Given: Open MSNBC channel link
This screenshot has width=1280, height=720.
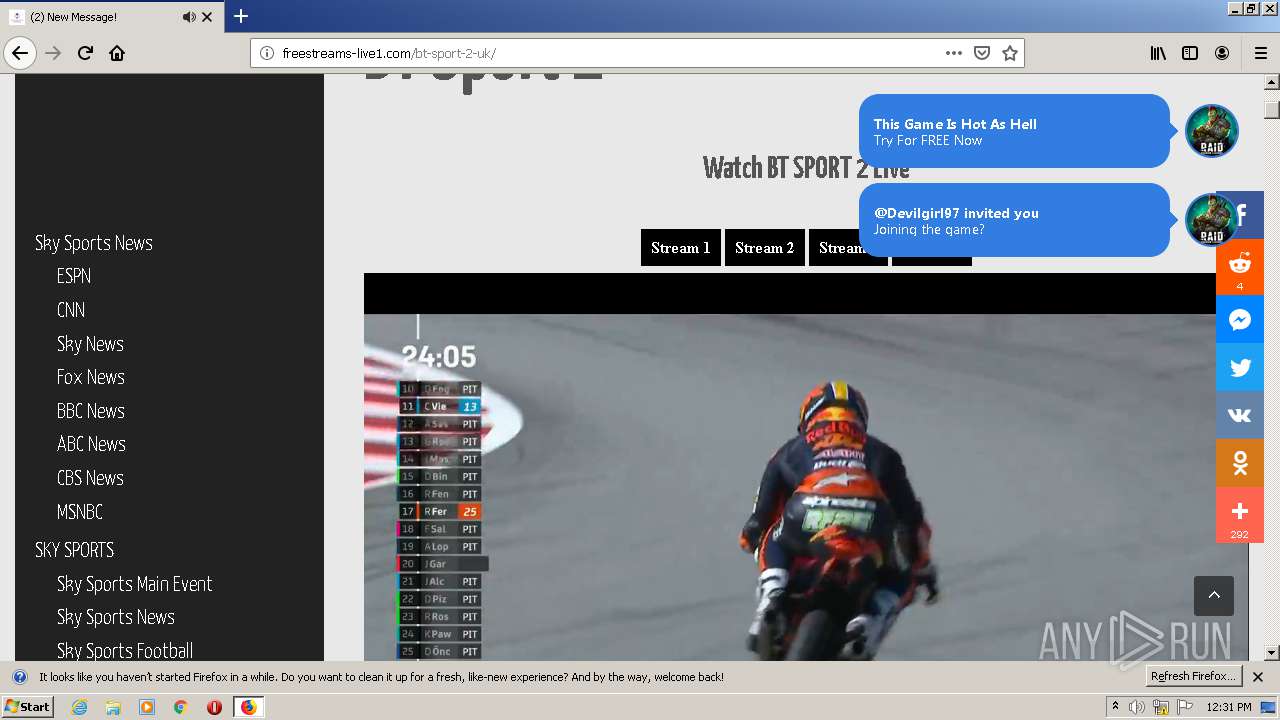Looking at the screenshot, I should pos(80,512).
